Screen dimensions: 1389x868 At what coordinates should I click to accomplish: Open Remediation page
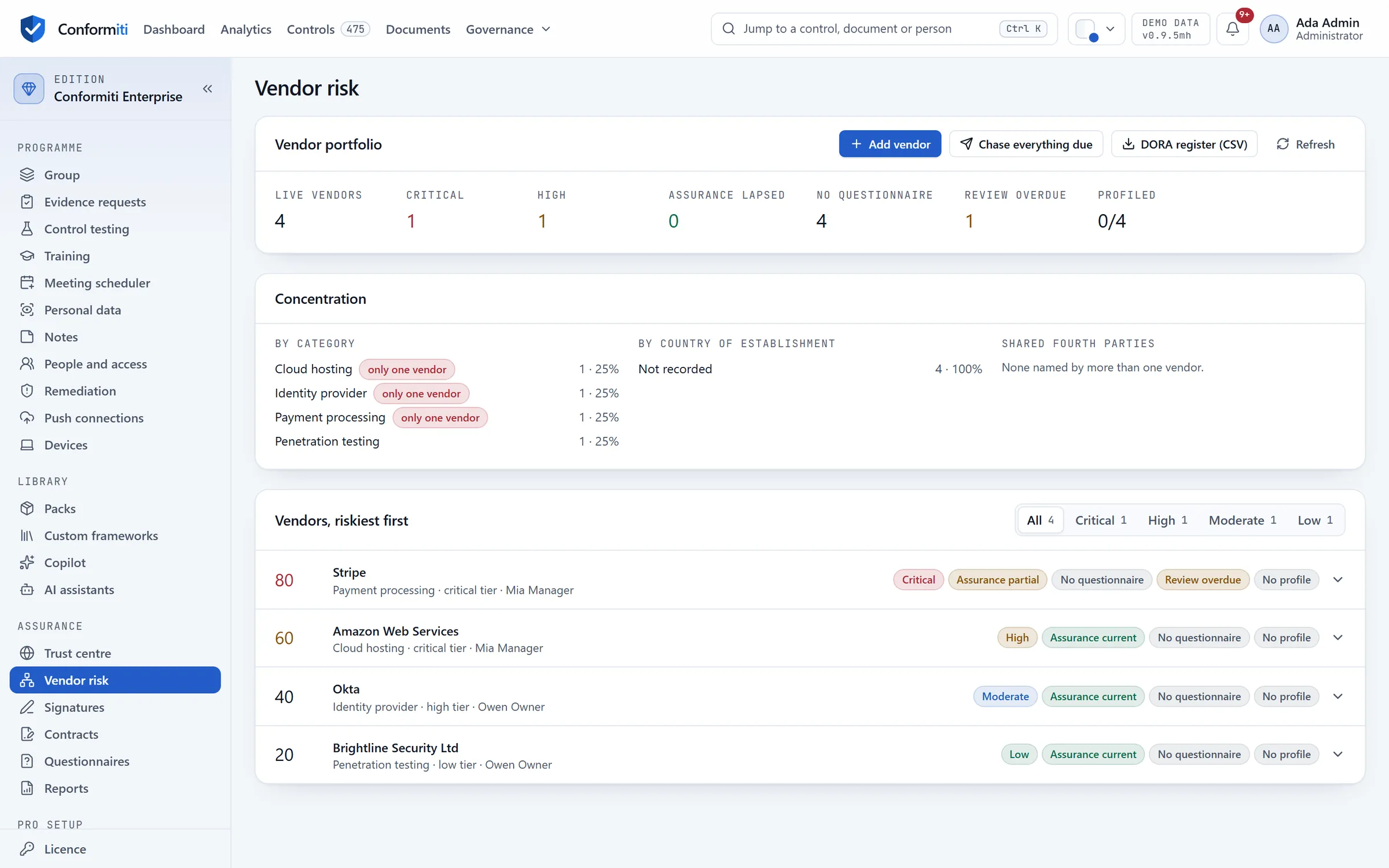click(115, 391)
